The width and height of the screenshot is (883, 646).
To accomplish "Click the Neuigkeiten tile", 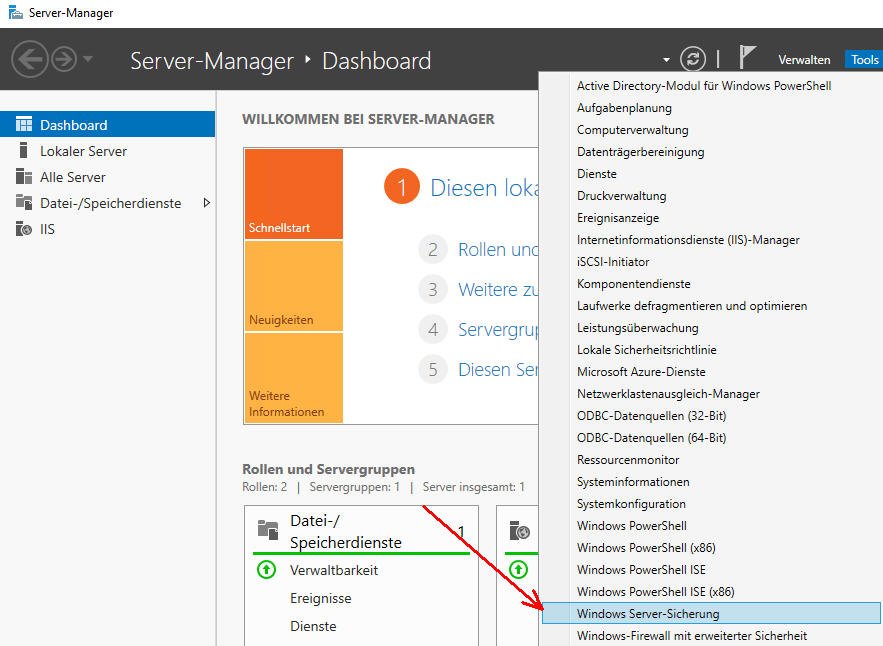I will click(293, 286).
